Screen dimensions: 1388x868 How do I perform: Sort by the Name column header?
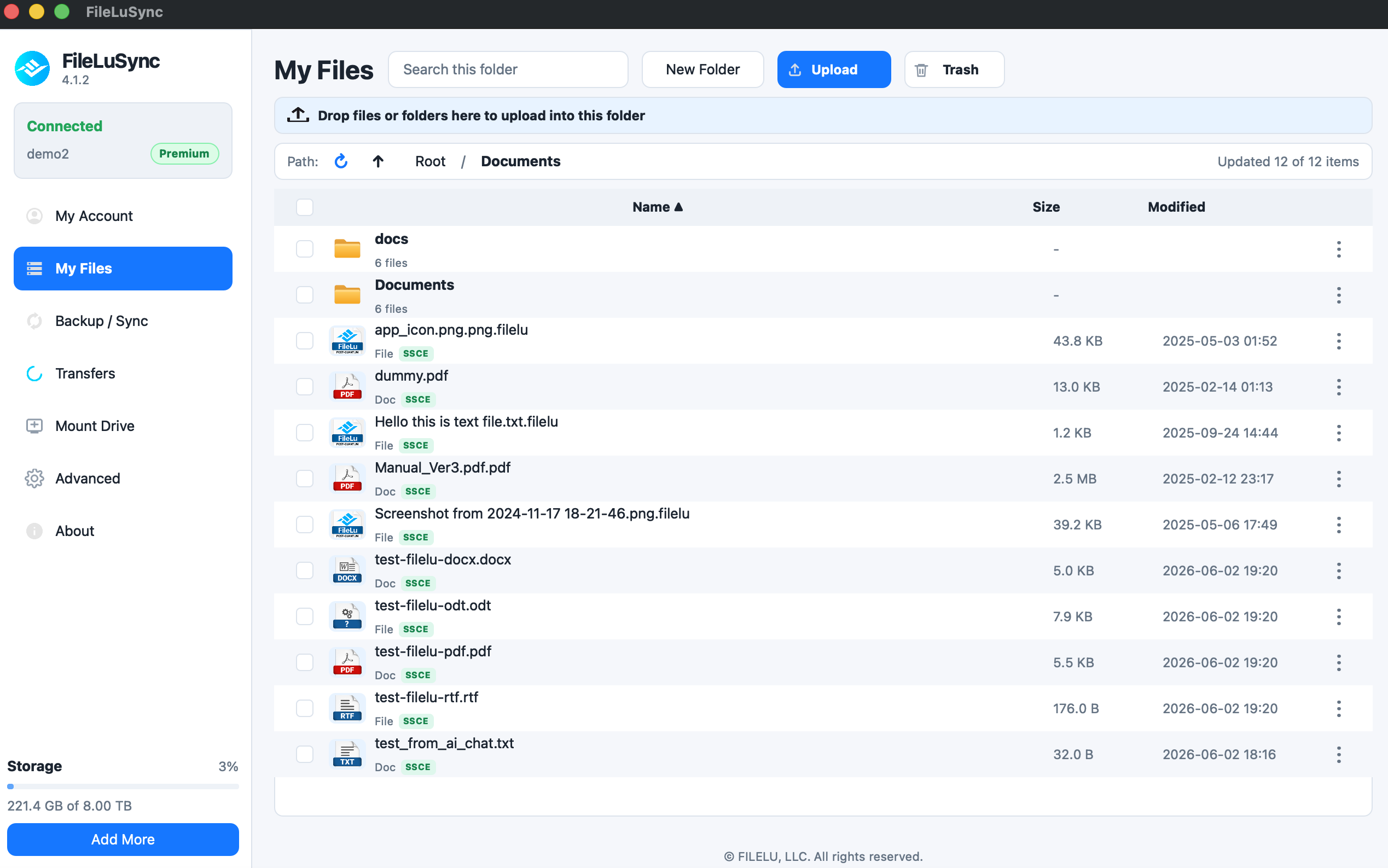point(658,207)
